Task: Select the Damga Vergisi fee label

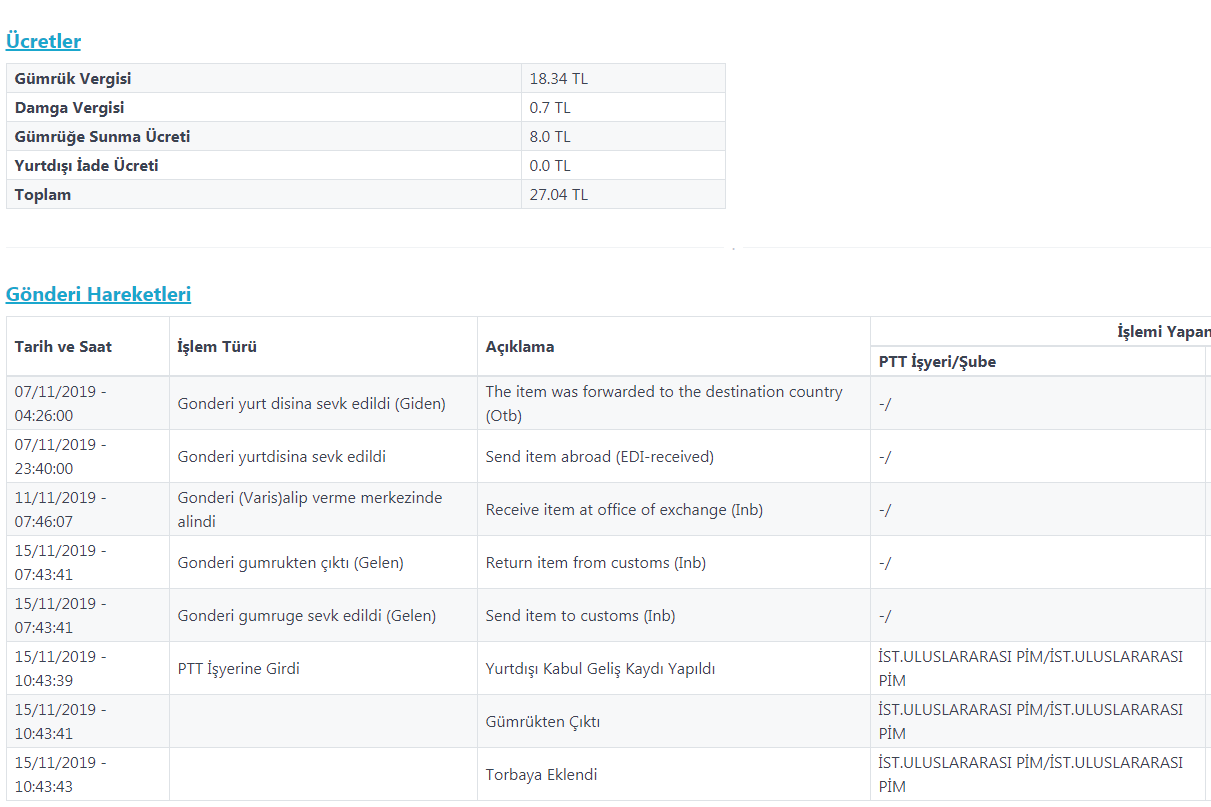Action: 70,107
